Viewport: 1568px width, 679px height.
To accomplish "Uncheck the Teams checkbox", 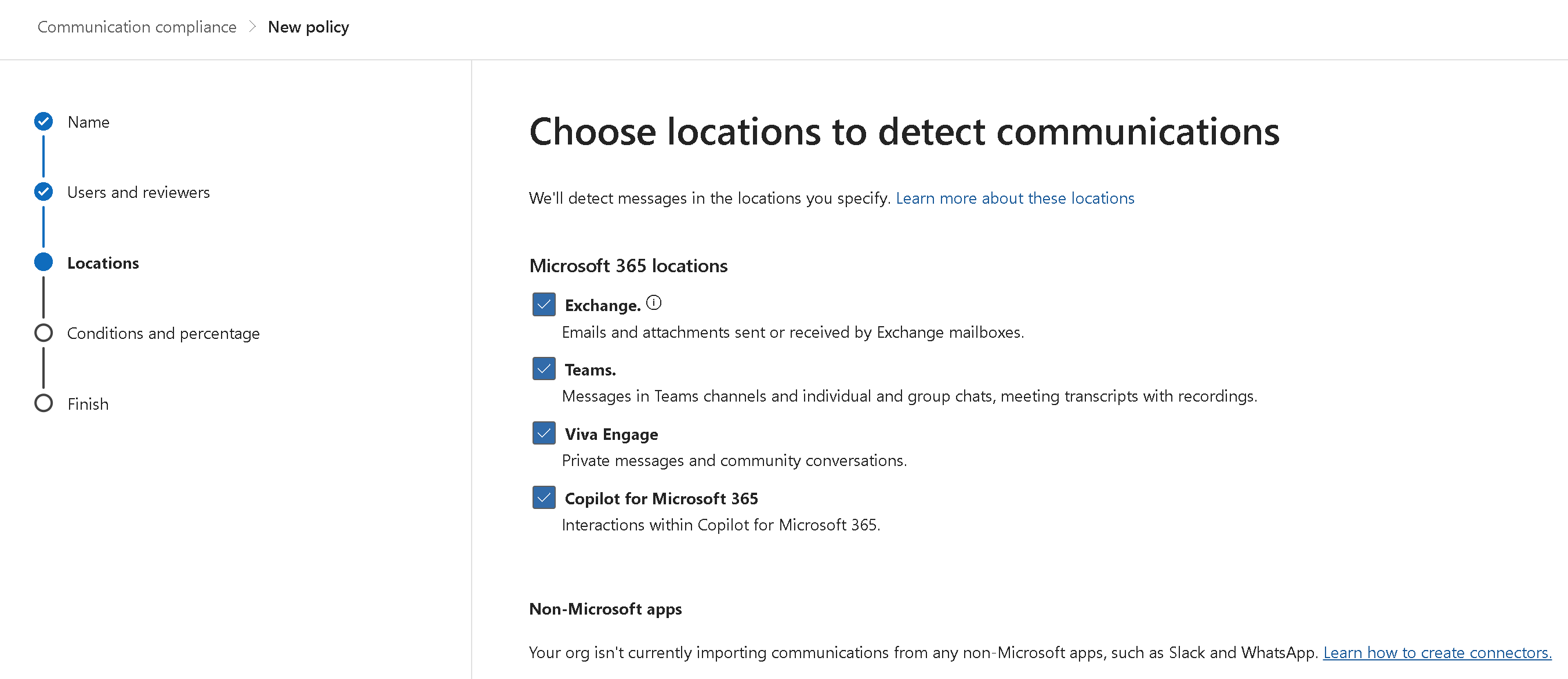I will tap(544, 369).
